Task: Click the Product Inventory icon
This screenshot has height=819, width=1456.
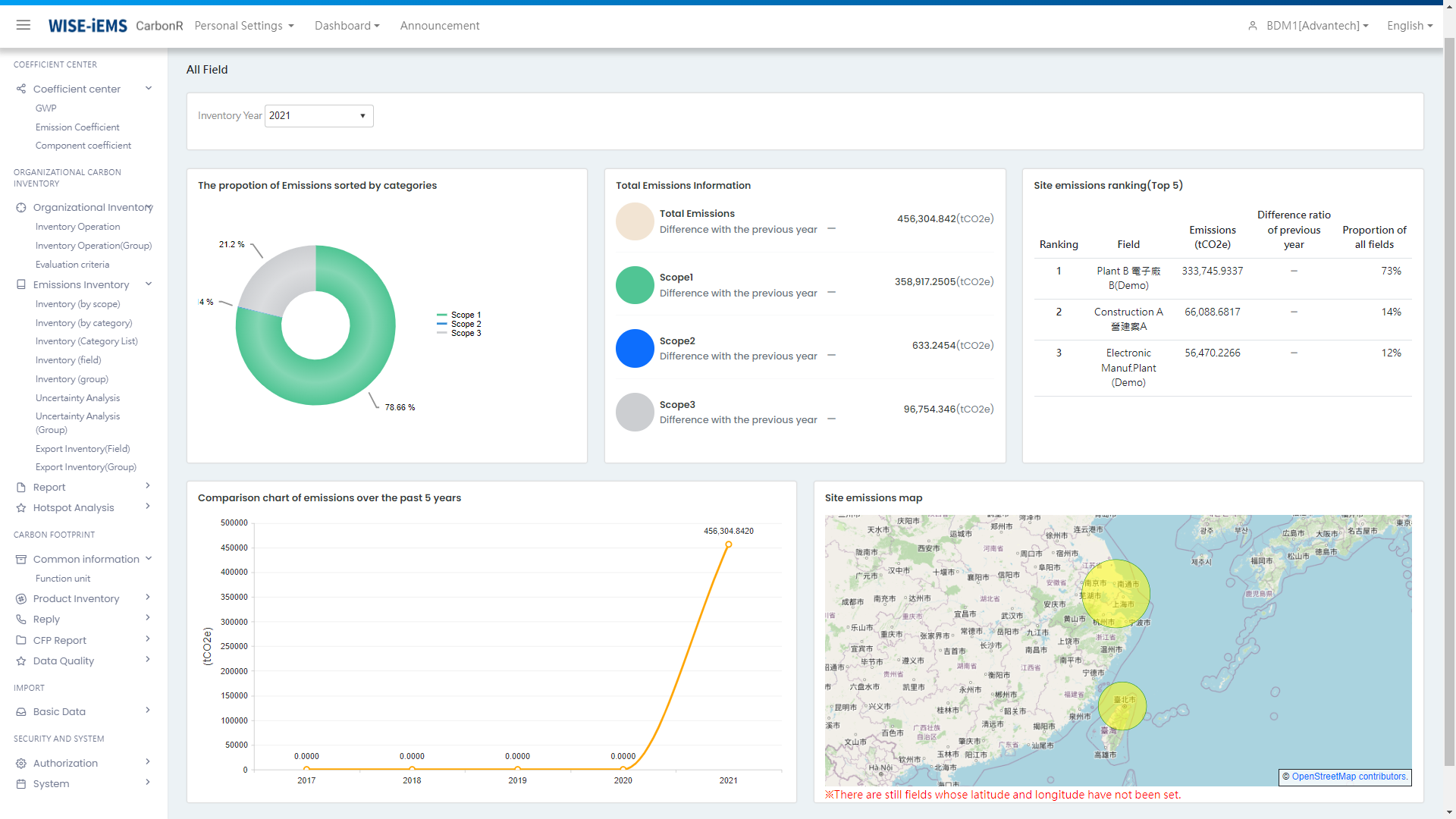Action: click(x=21, y=598)
